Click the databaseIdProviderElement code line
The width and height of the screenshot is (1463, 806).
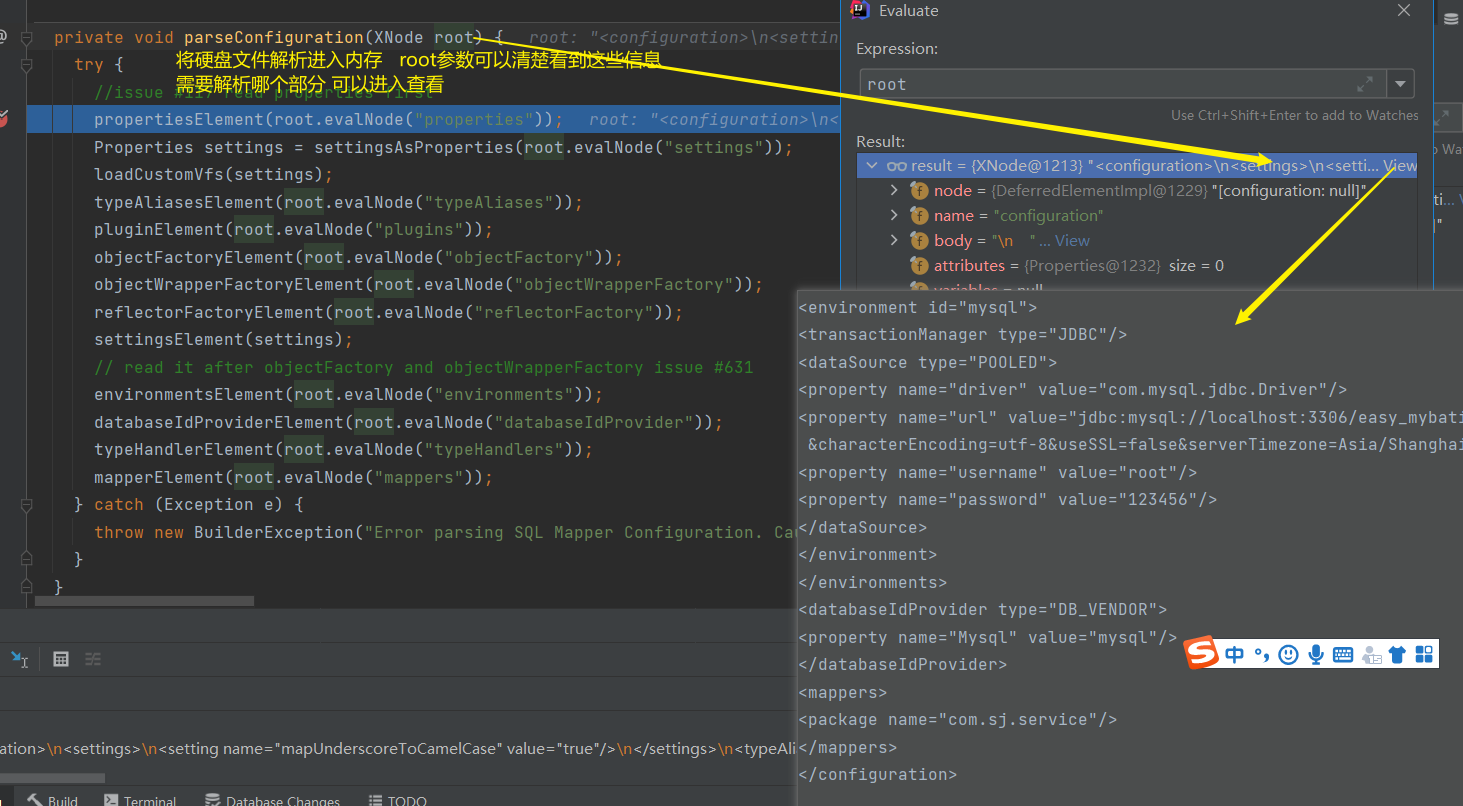pos(409,422)
